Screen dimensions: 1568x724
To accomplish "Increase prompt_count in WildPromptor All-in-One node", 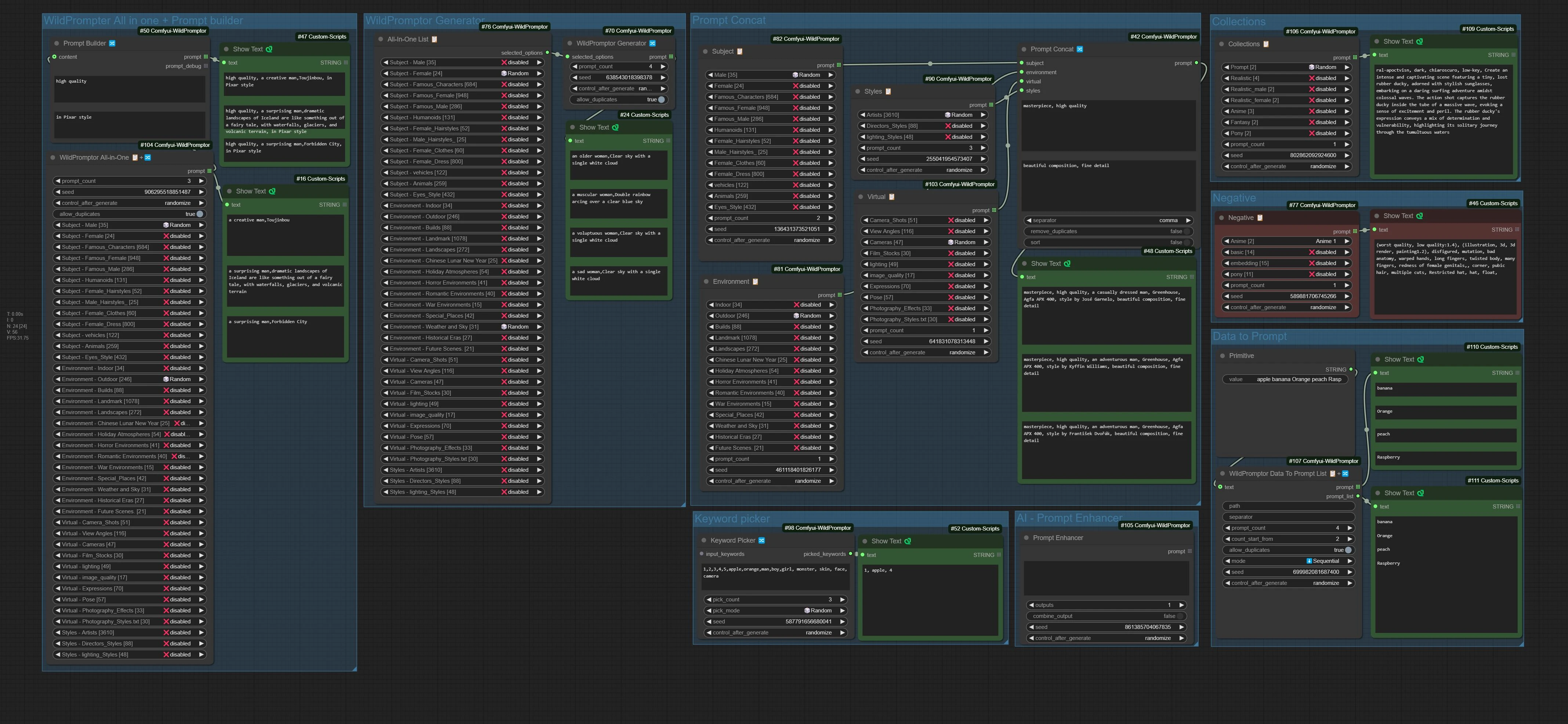I will coord(201,181).
